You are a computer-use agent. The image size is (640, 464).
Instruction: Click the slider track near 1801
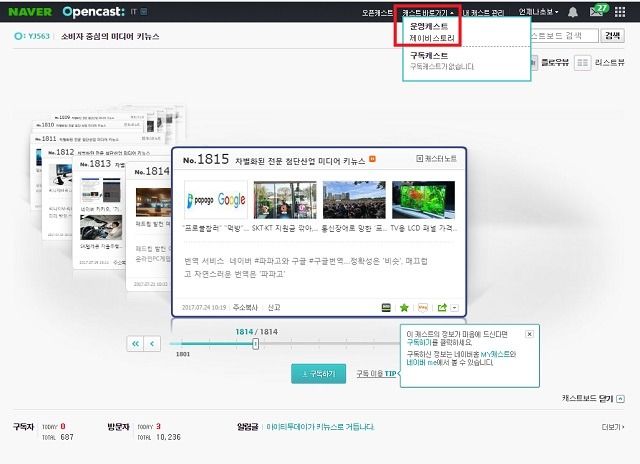click(x=183, y=344)
